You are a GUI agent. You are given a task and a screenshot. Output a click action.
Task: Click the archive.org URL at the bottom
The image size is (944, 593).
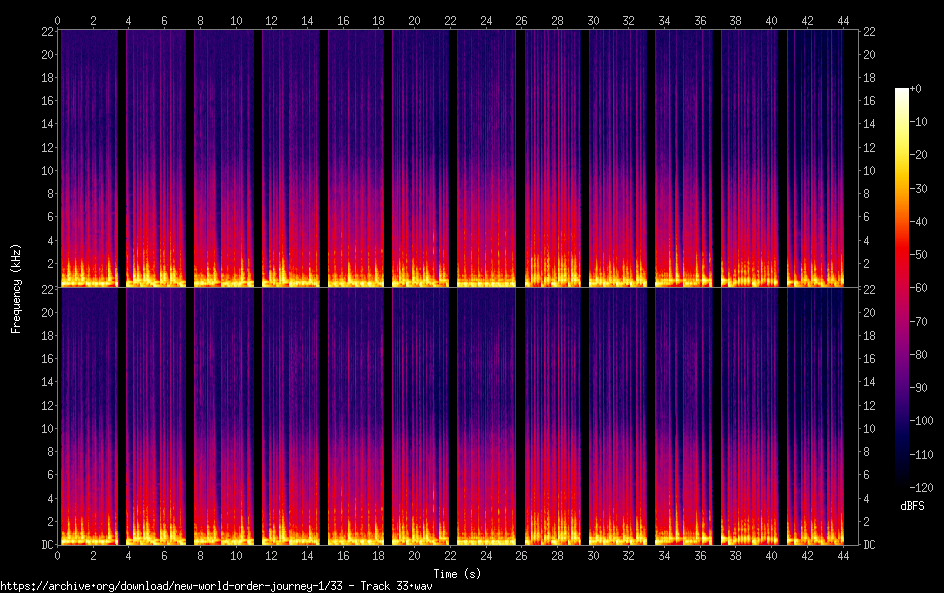click(x=222, y=585)
